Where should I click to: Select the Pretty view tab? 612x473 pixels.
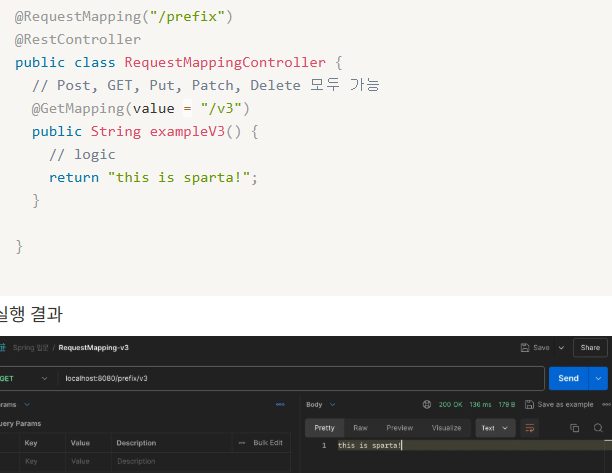point(324,428)
